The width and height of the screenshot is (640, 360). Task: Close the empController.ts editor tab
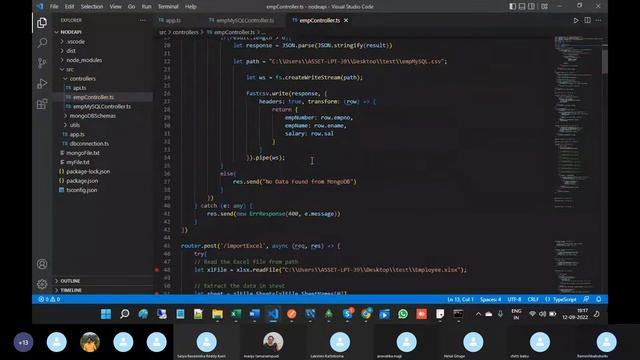click(346, 20)
